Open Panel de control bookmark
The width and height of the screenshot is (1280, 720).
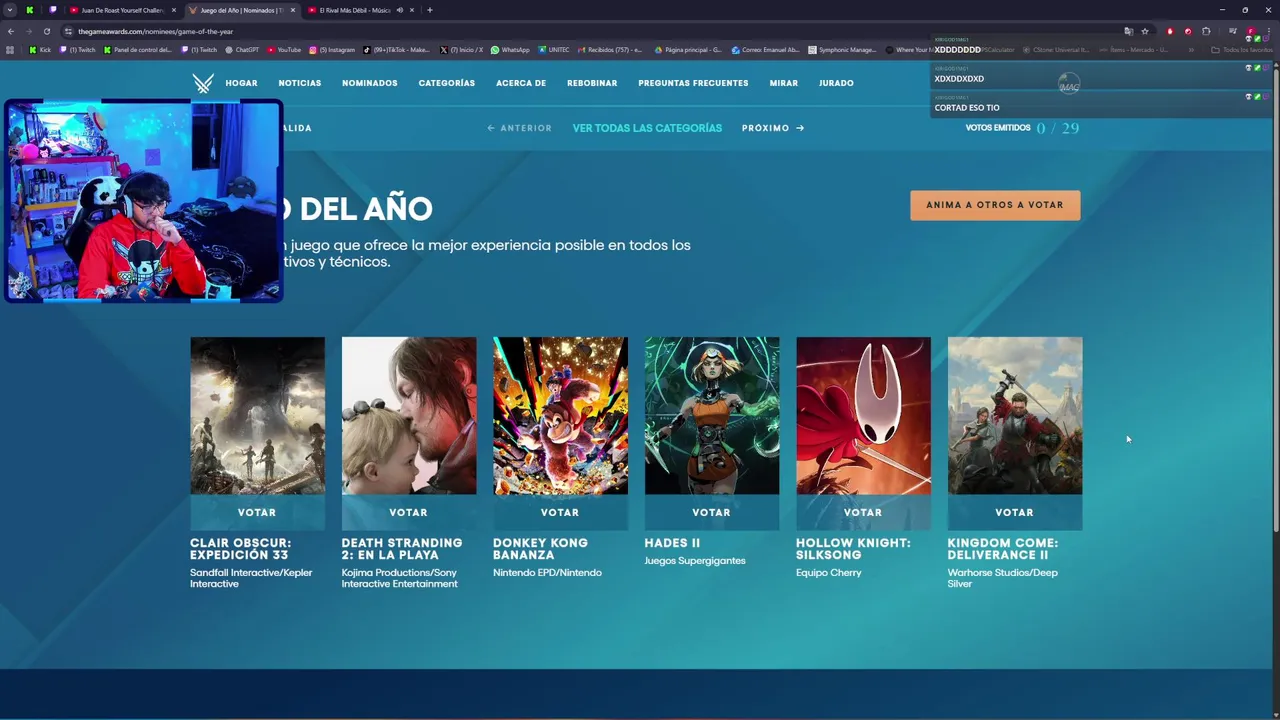coord(138,49)
